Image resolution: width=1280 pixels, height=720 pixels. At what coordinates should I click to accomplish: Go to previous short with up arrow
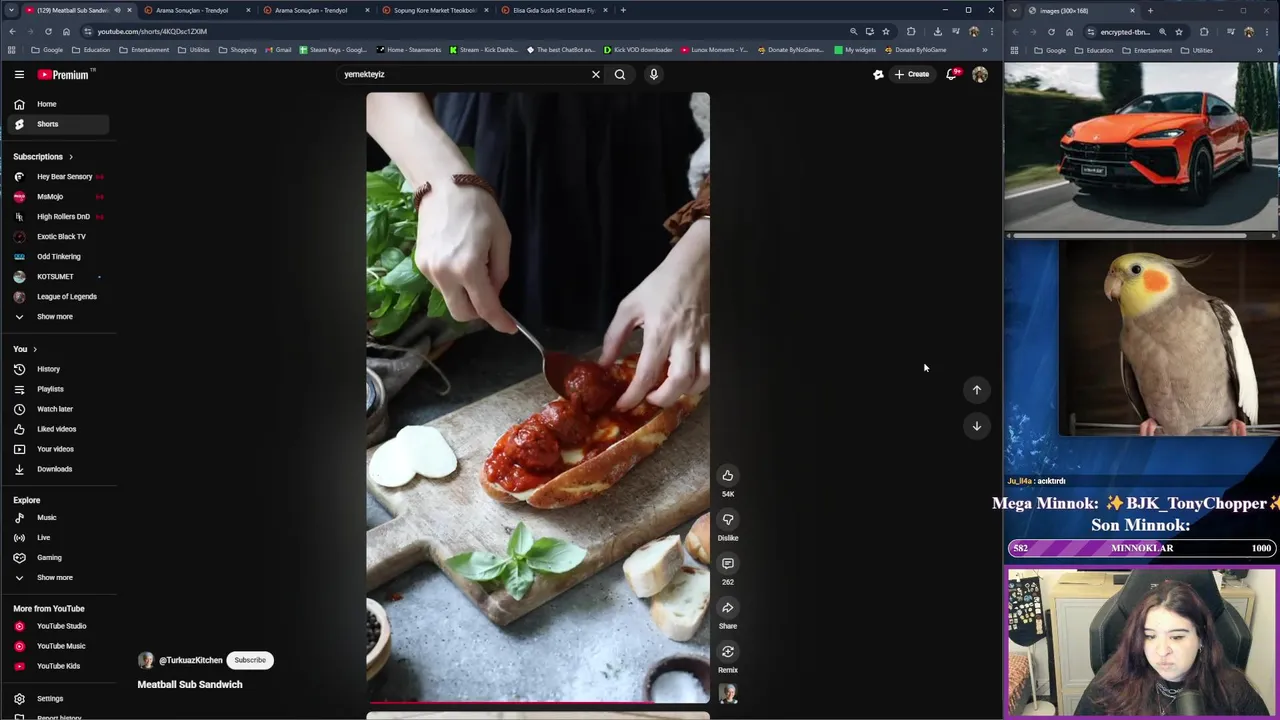(977, 390)
